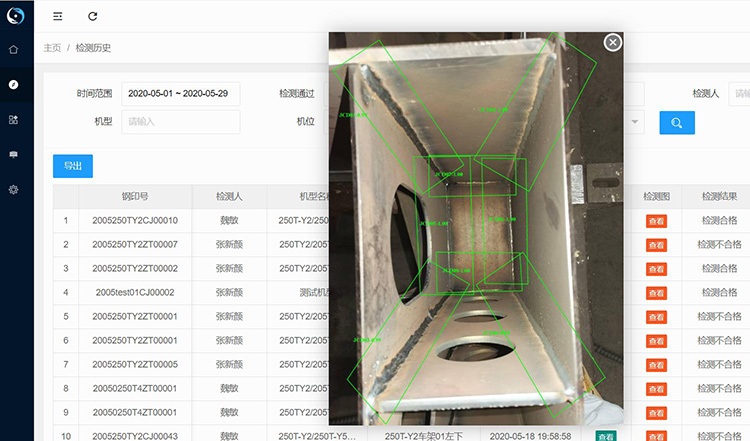Go to 主页 breadcrumb link
The height and width of the screenshot is (441, 750).
pyautogui.click(x=52, y=48)
